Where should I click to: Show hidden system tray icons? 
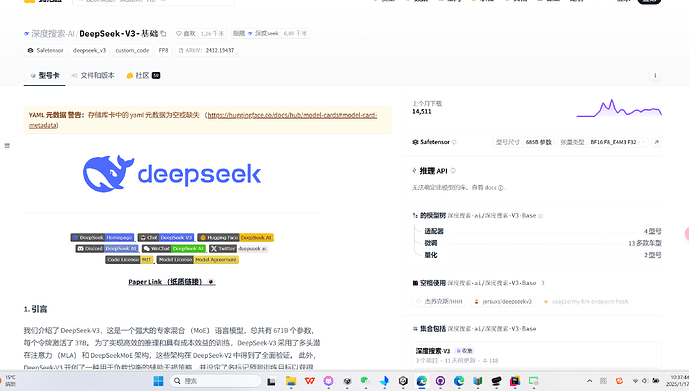click(x=589, y=381)
